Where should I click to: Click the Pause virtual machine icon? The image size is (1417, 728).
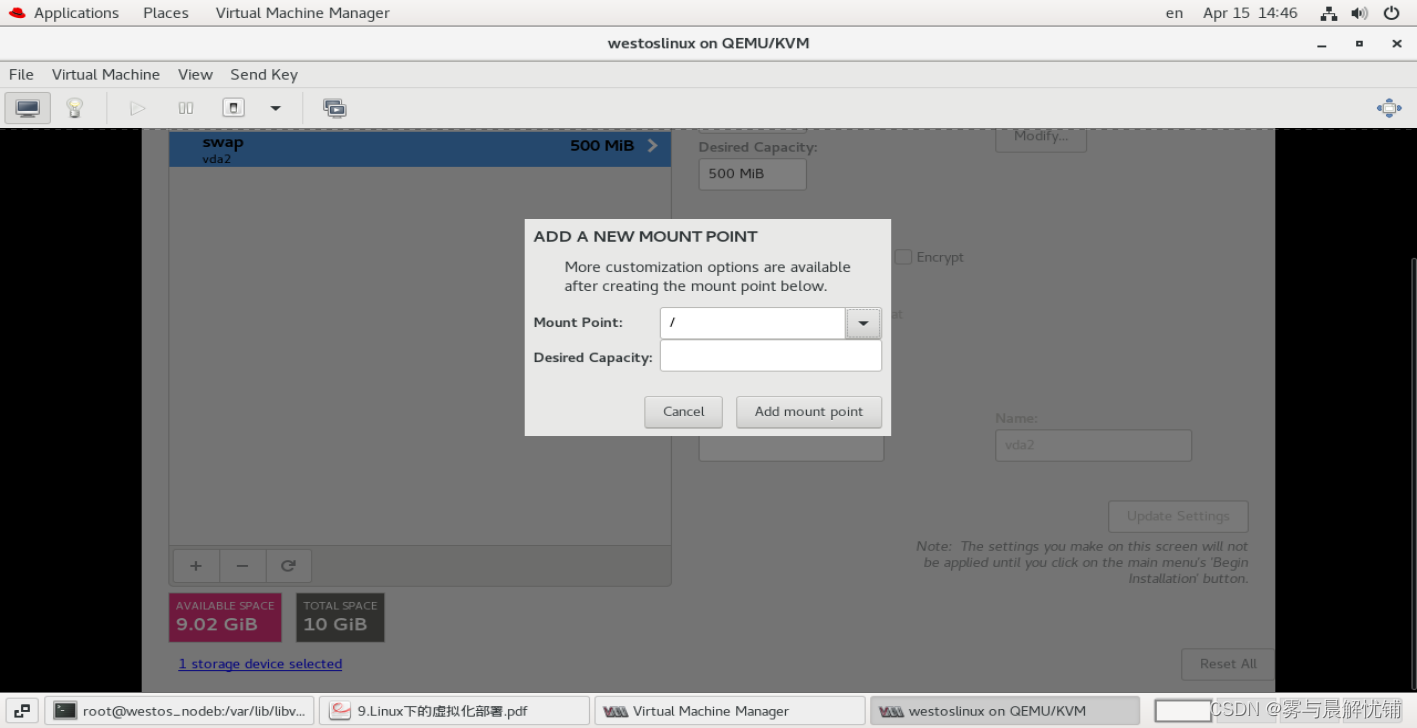185,107
